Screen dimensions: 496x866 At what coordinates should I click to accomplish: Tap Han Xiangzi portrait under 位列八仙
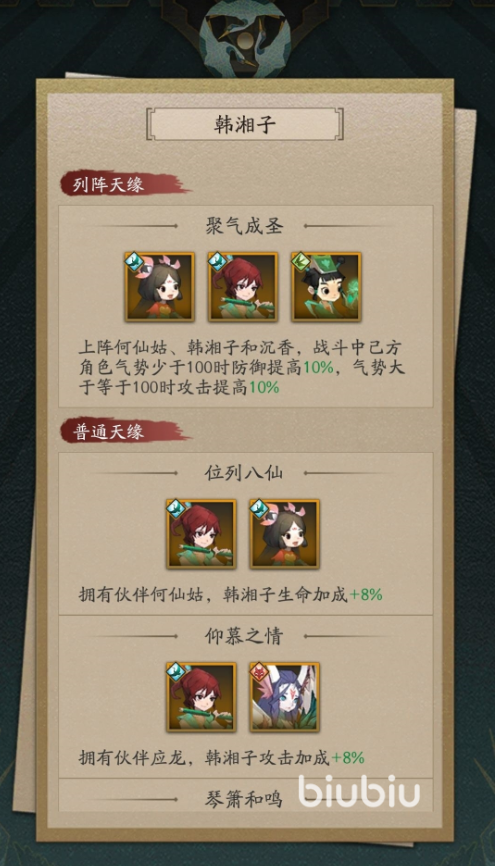click(x=201, y=534)
